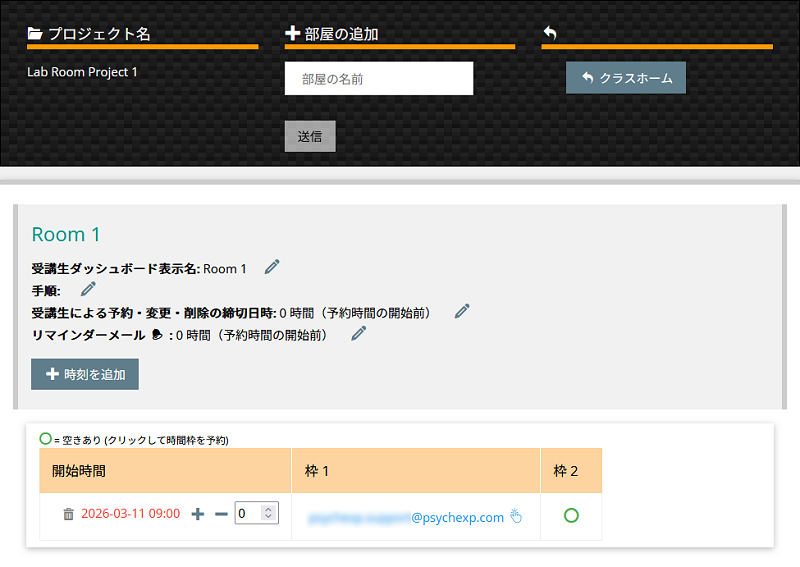800x567 pixels.
Task: Edit the 受講生ダッシュボード表示名 with pencil icon
Action: pos(272,267)
